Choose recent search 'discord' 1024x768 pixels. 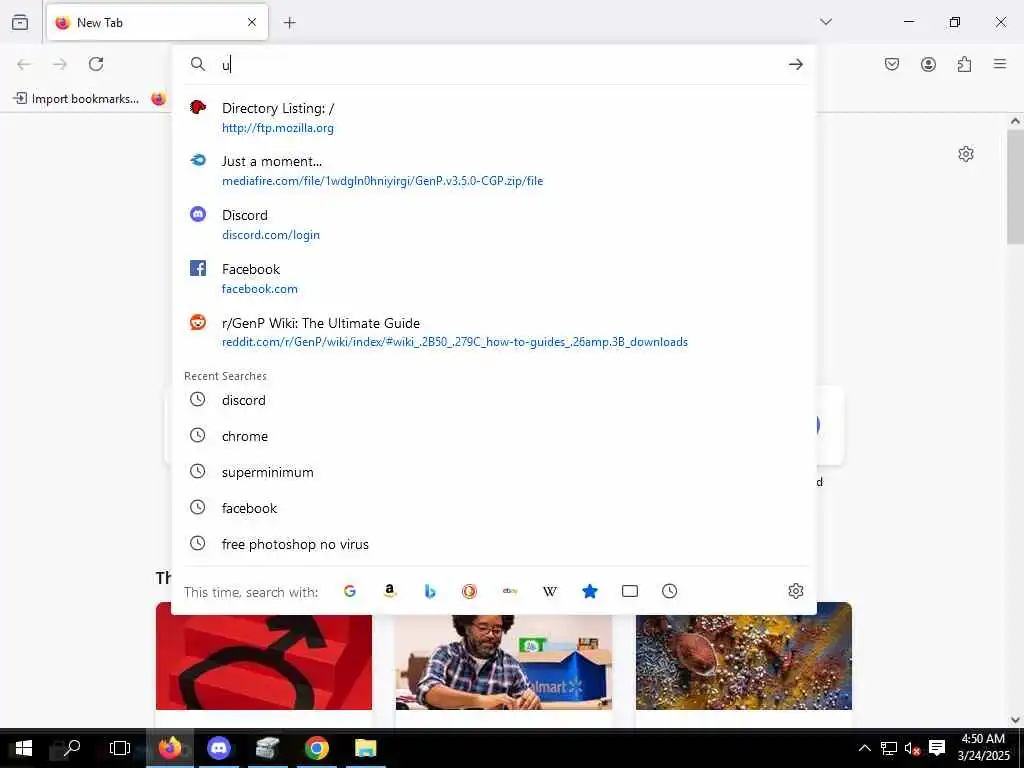point(494,400)
